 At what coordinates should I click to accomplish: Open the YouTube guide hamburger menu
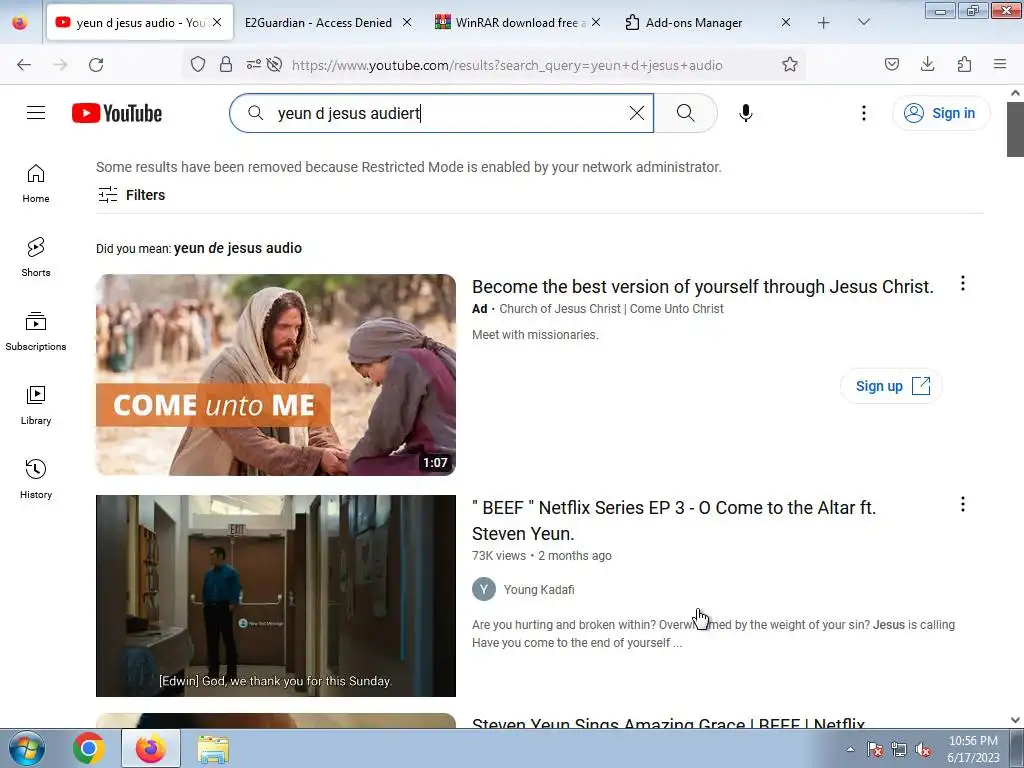click(x=36, y=113)
